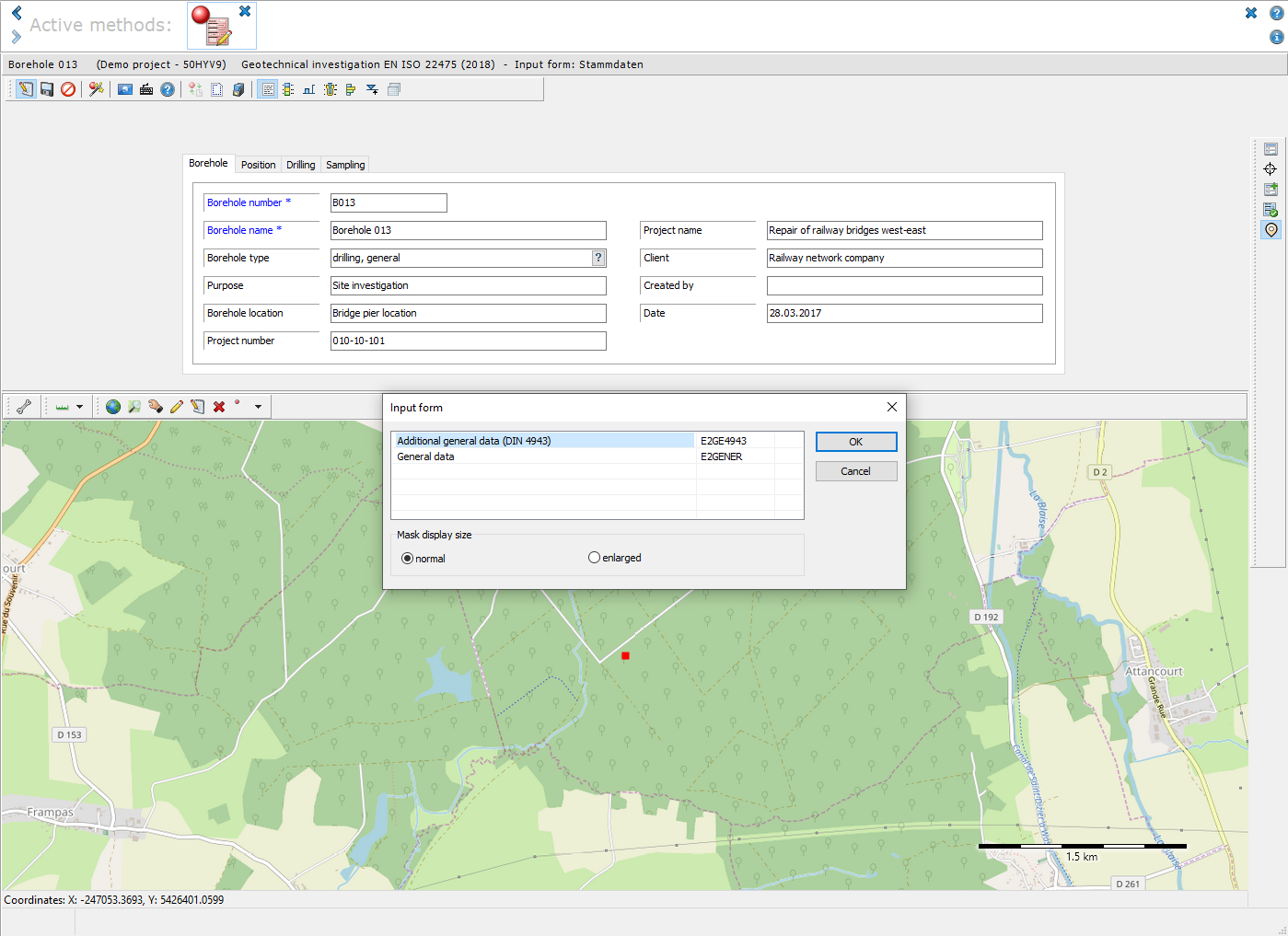Click the add form plus icon in sidebar
The width and height of the screenshot is (1288, 936).
coord(1271,190)
